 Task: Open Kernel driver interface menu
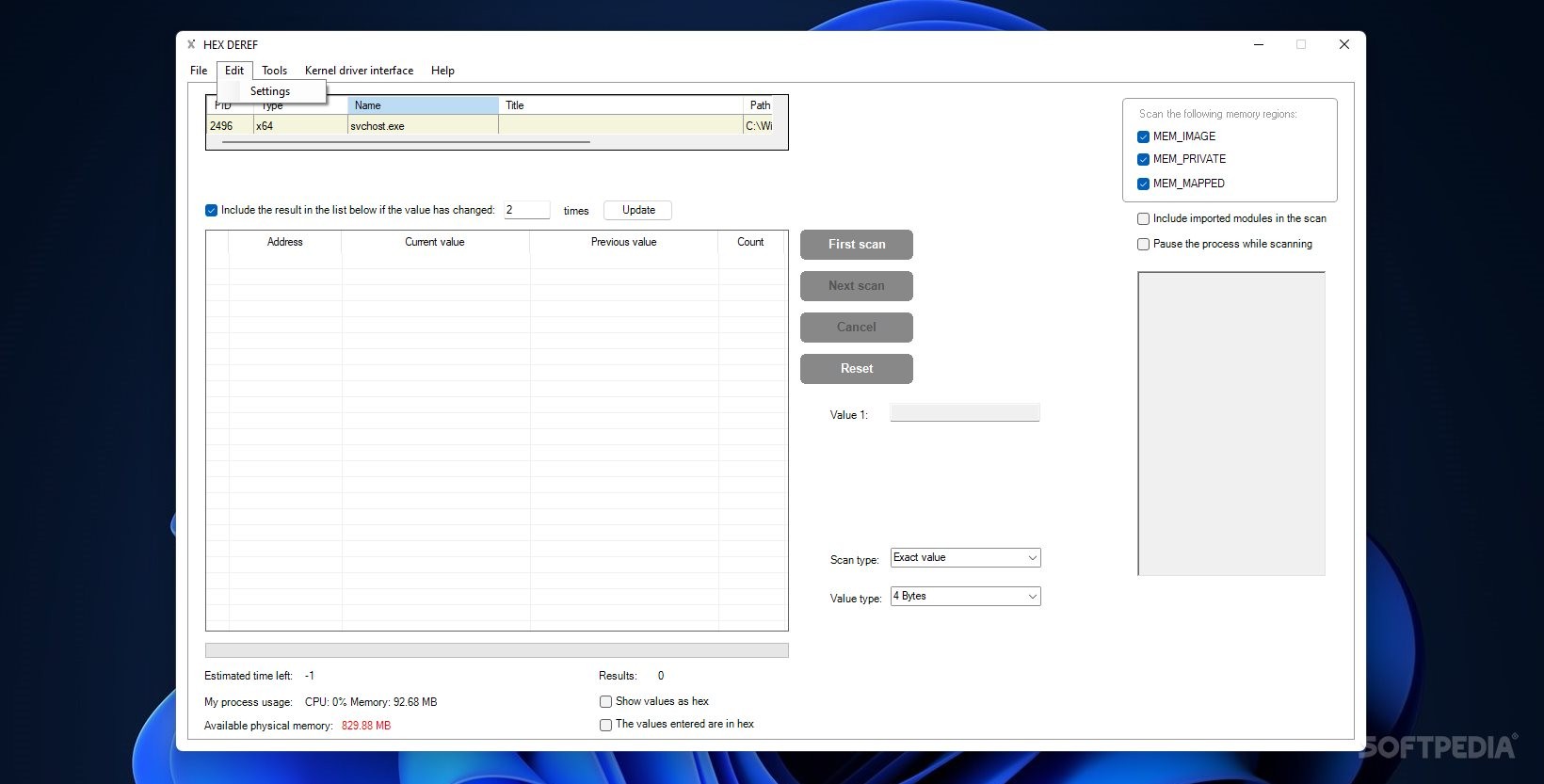359,71
